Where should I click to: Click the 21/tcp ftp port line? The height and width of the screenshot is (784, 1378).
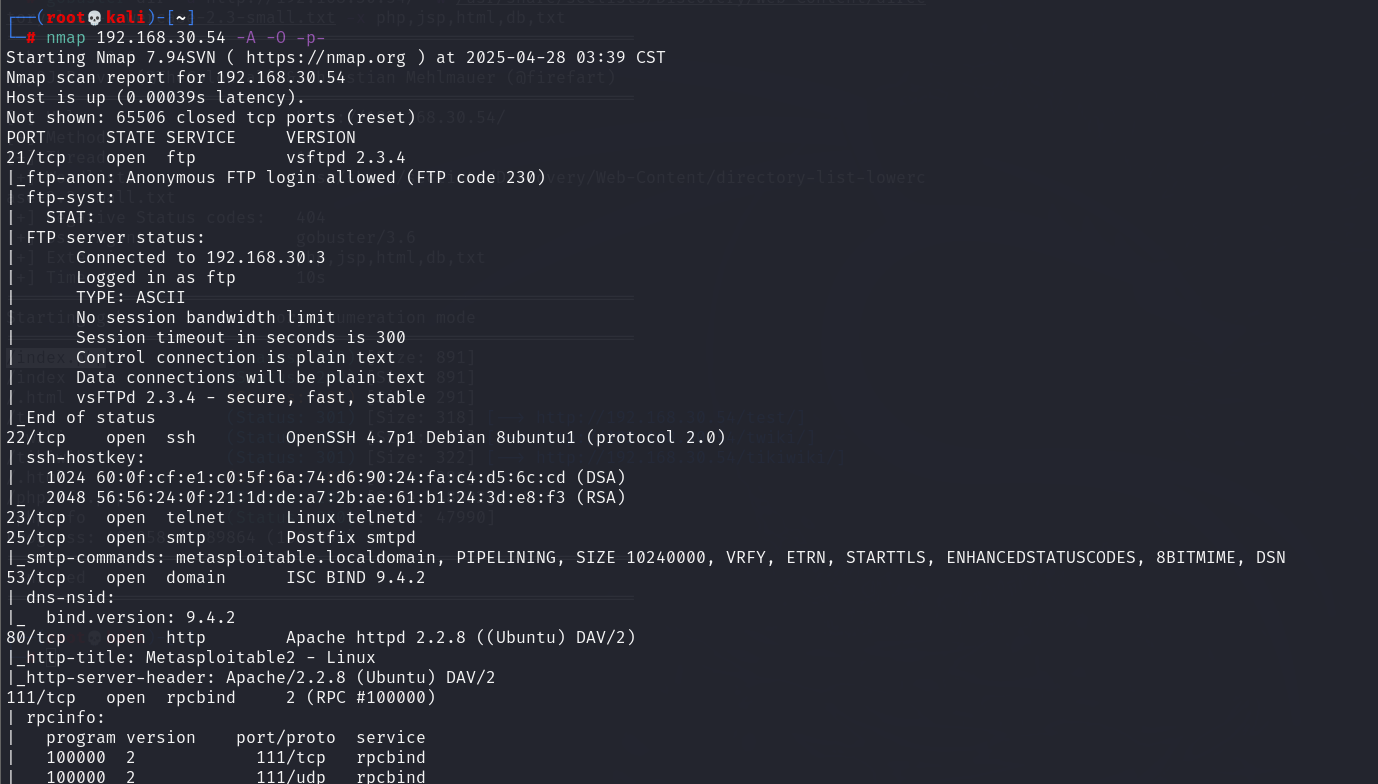206,157
